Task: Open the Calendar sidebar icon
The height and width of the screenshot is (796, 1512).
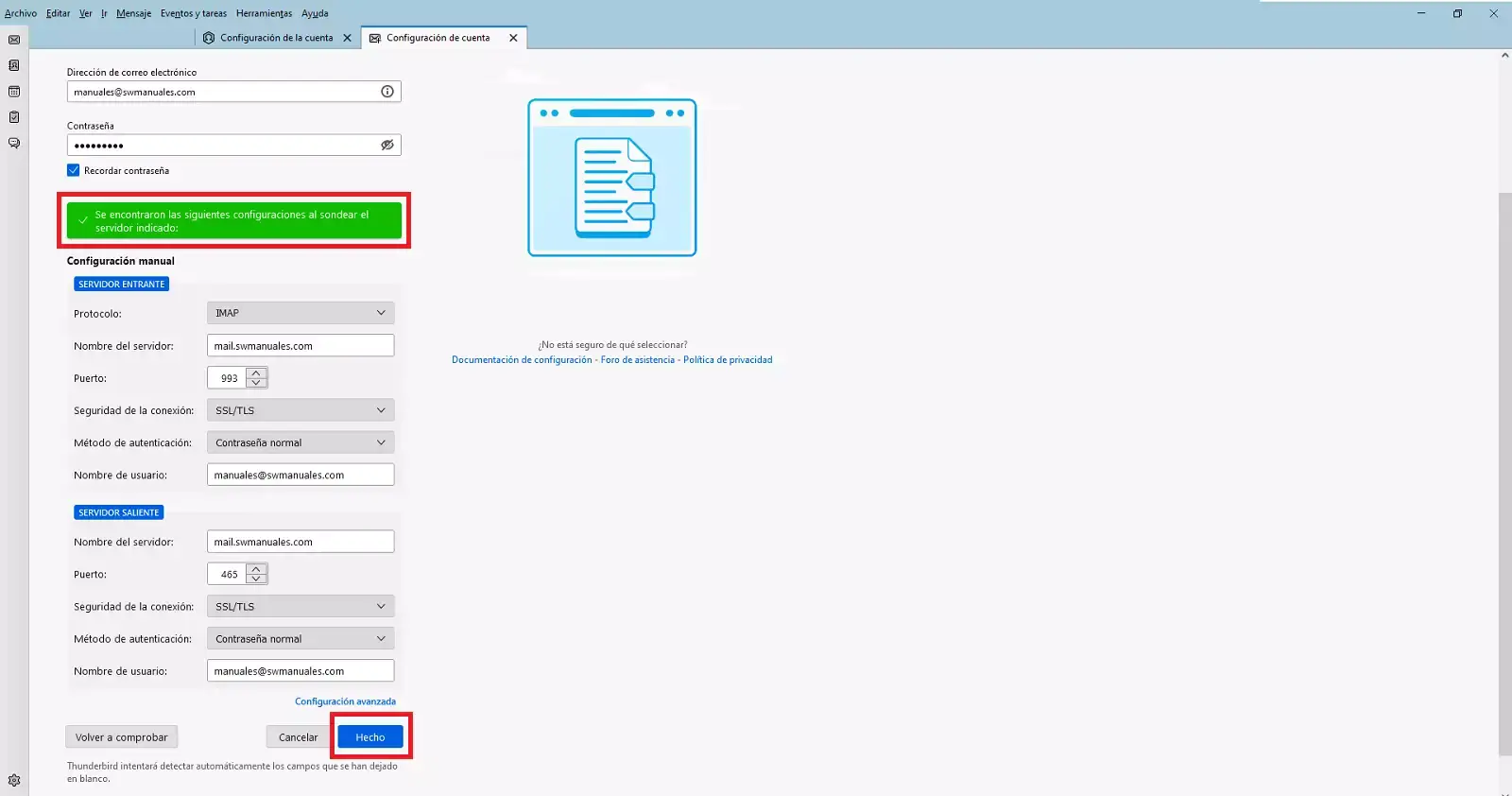Action: [x=14, y=92]
